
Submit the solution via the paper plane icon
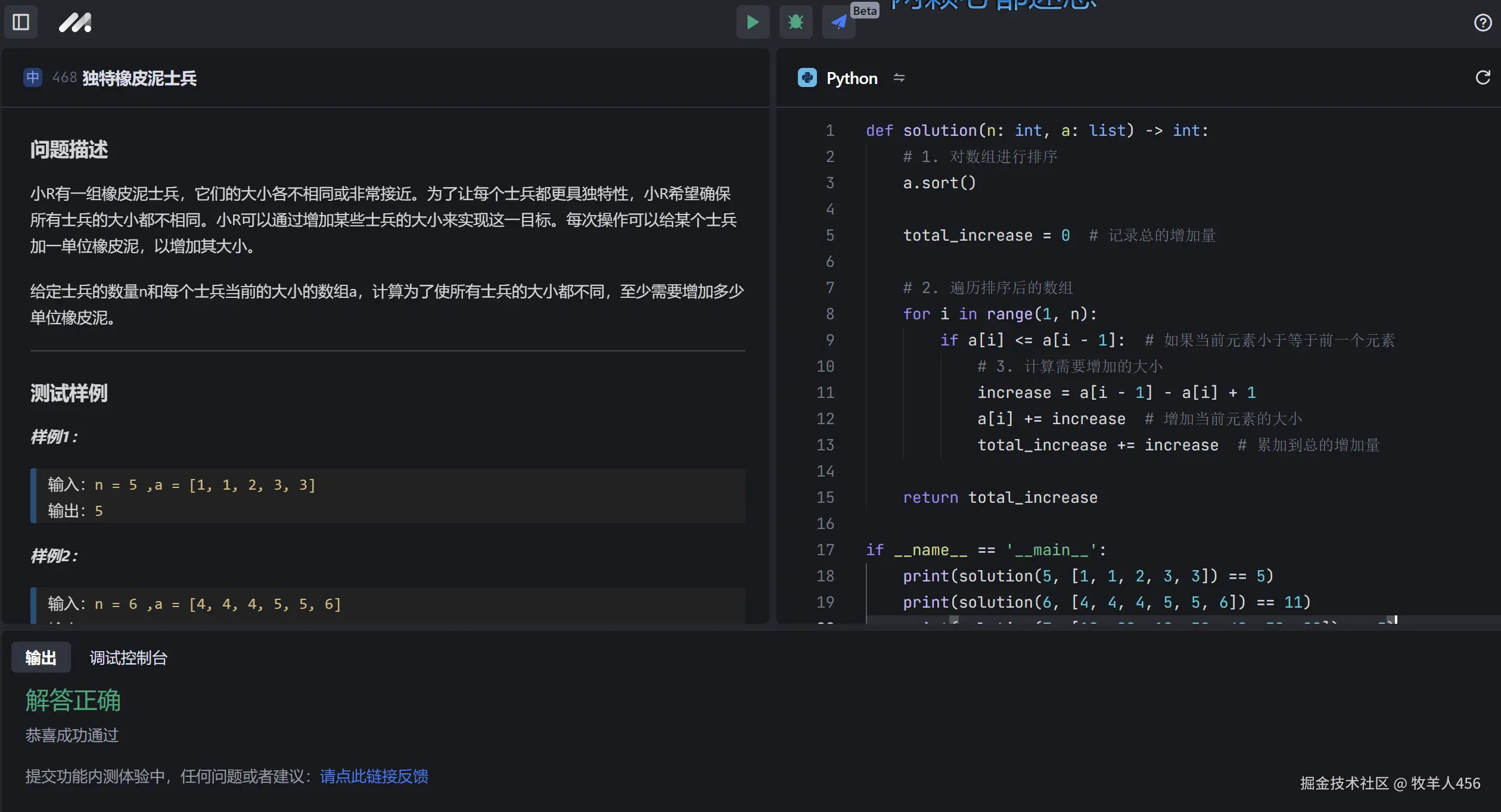pyautogui.click(x=838, y=22)
